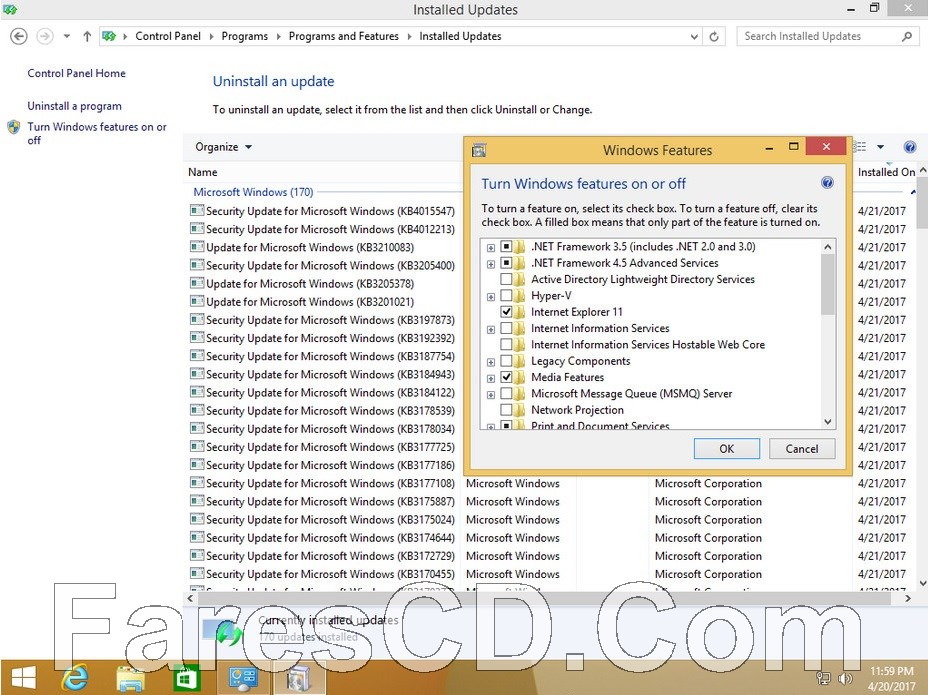Click Control Panel in the breadcrumb
The image size is (928, 695).
coord(167,36)
